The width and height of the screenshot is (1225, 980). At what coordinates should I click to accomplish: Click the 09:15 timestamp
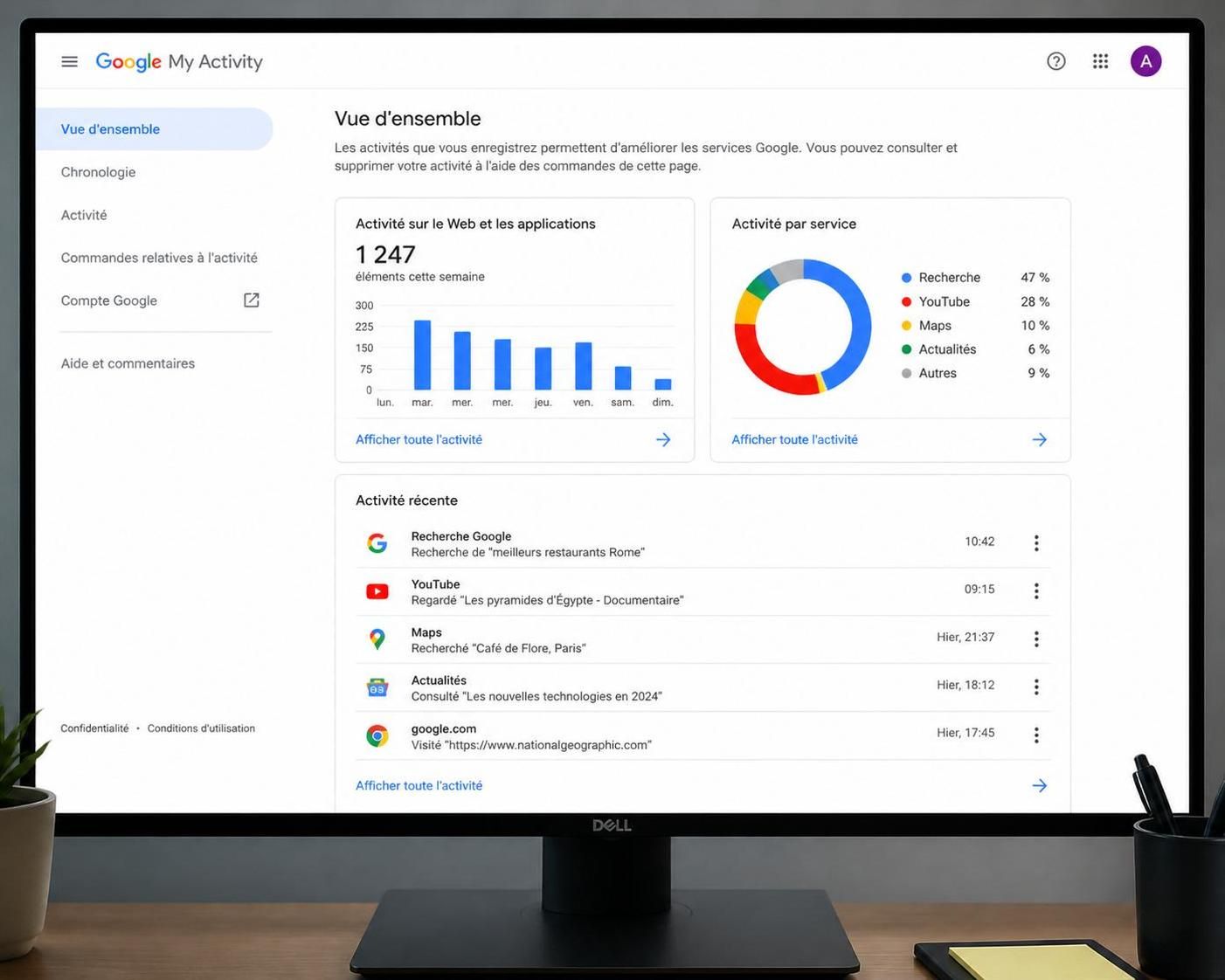click(x=979, y=590)
